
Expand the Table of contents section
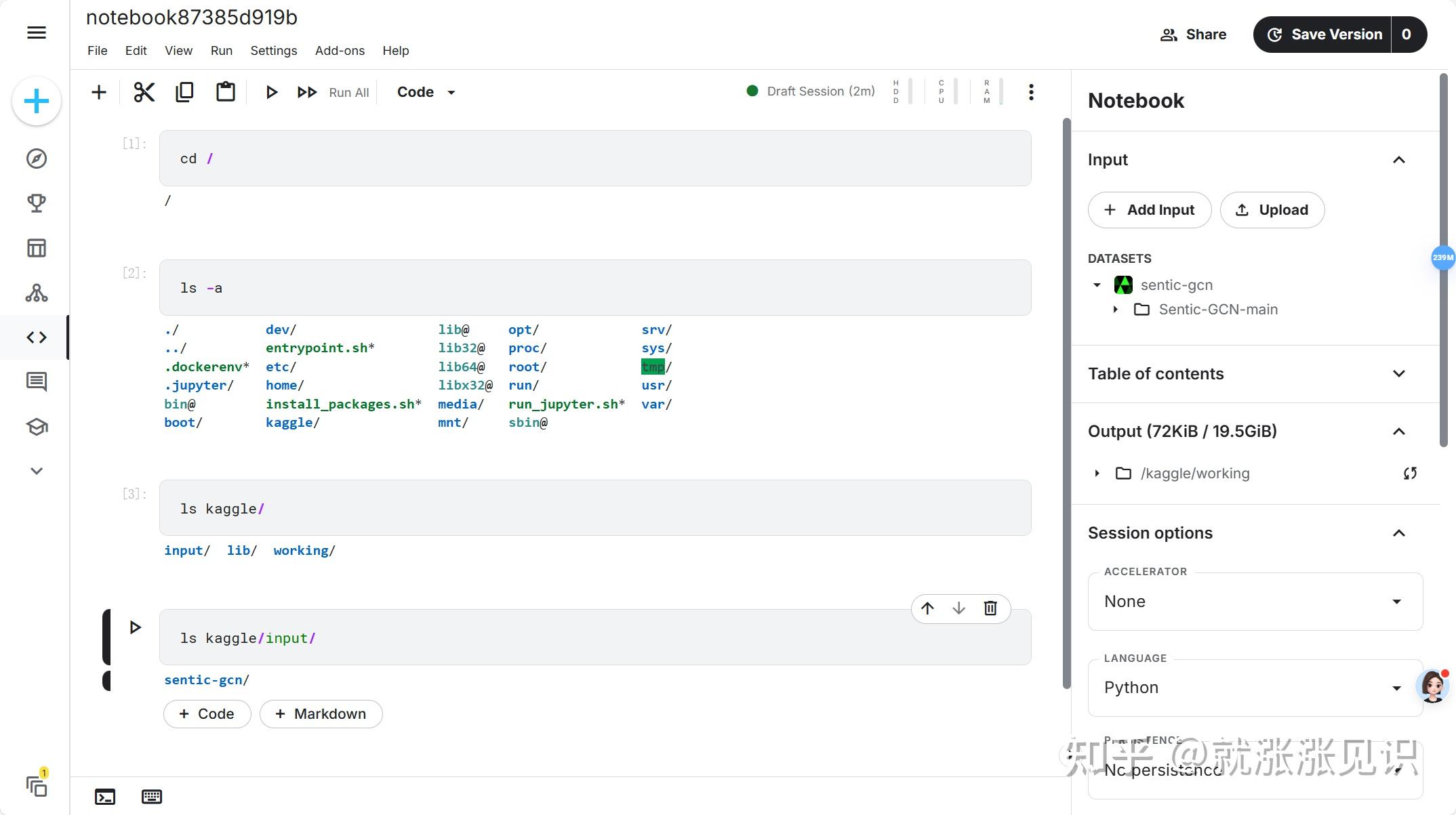[x=1398, y=374]
